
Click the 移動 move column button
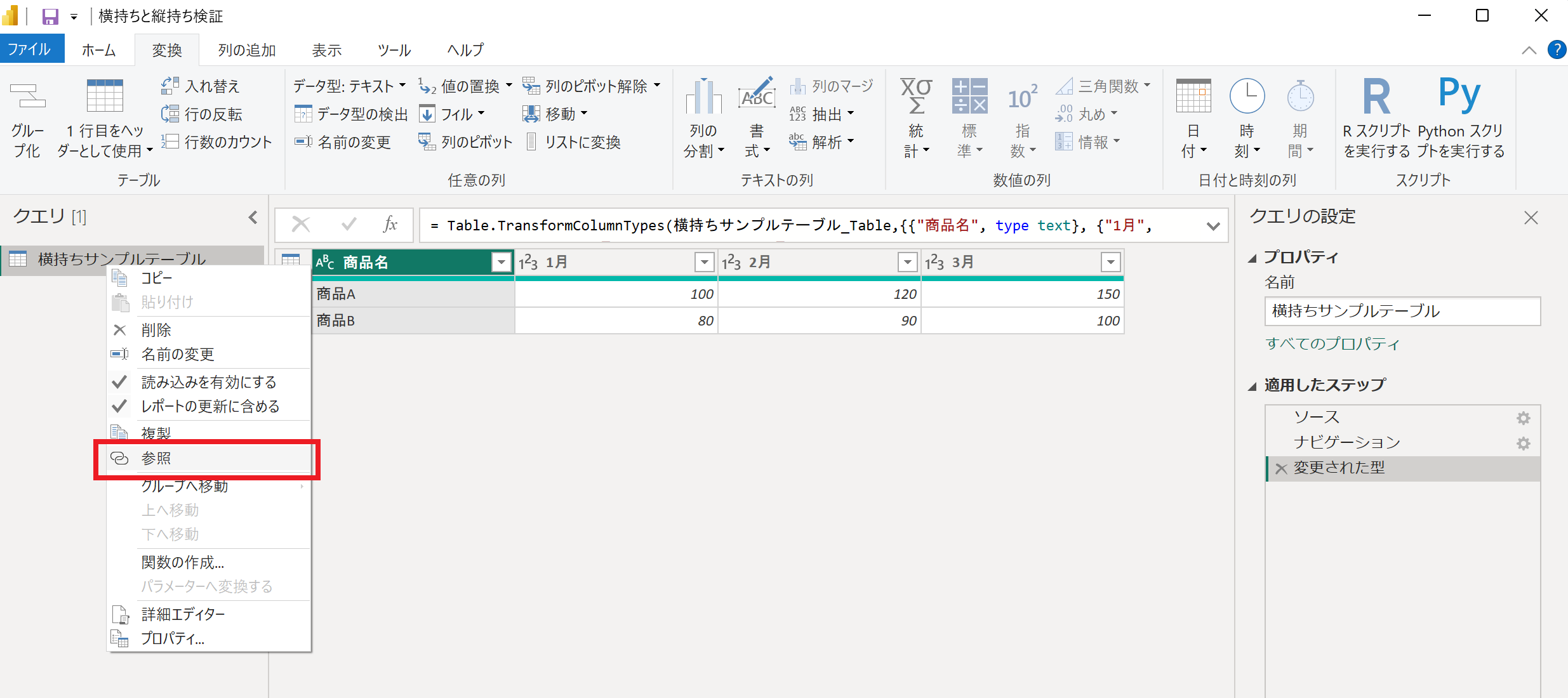tap(555, 114)
